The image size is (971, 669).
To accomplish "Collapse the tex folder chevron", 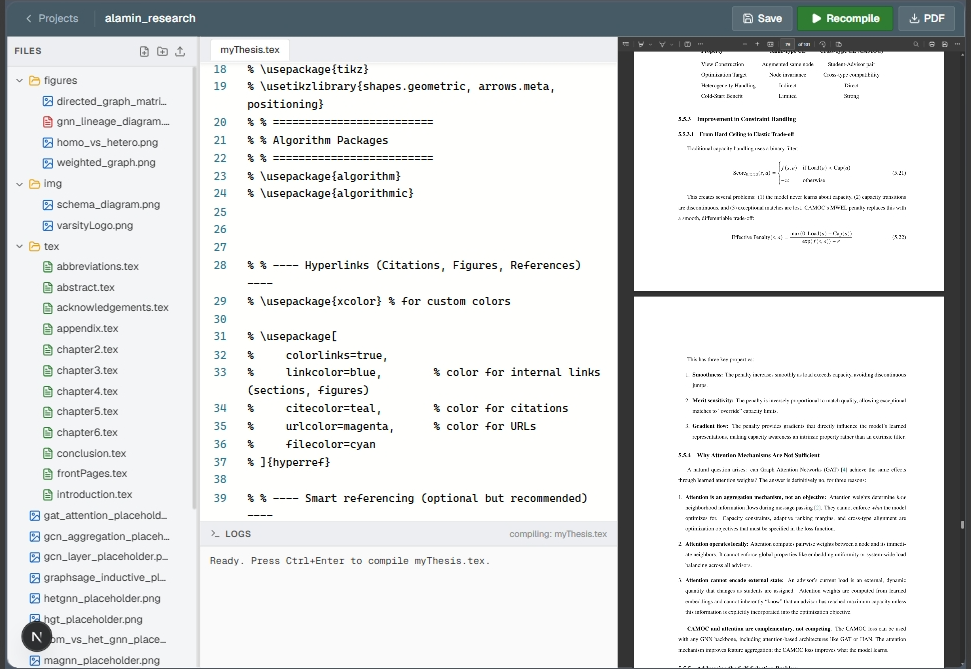I will click(19, 247).
